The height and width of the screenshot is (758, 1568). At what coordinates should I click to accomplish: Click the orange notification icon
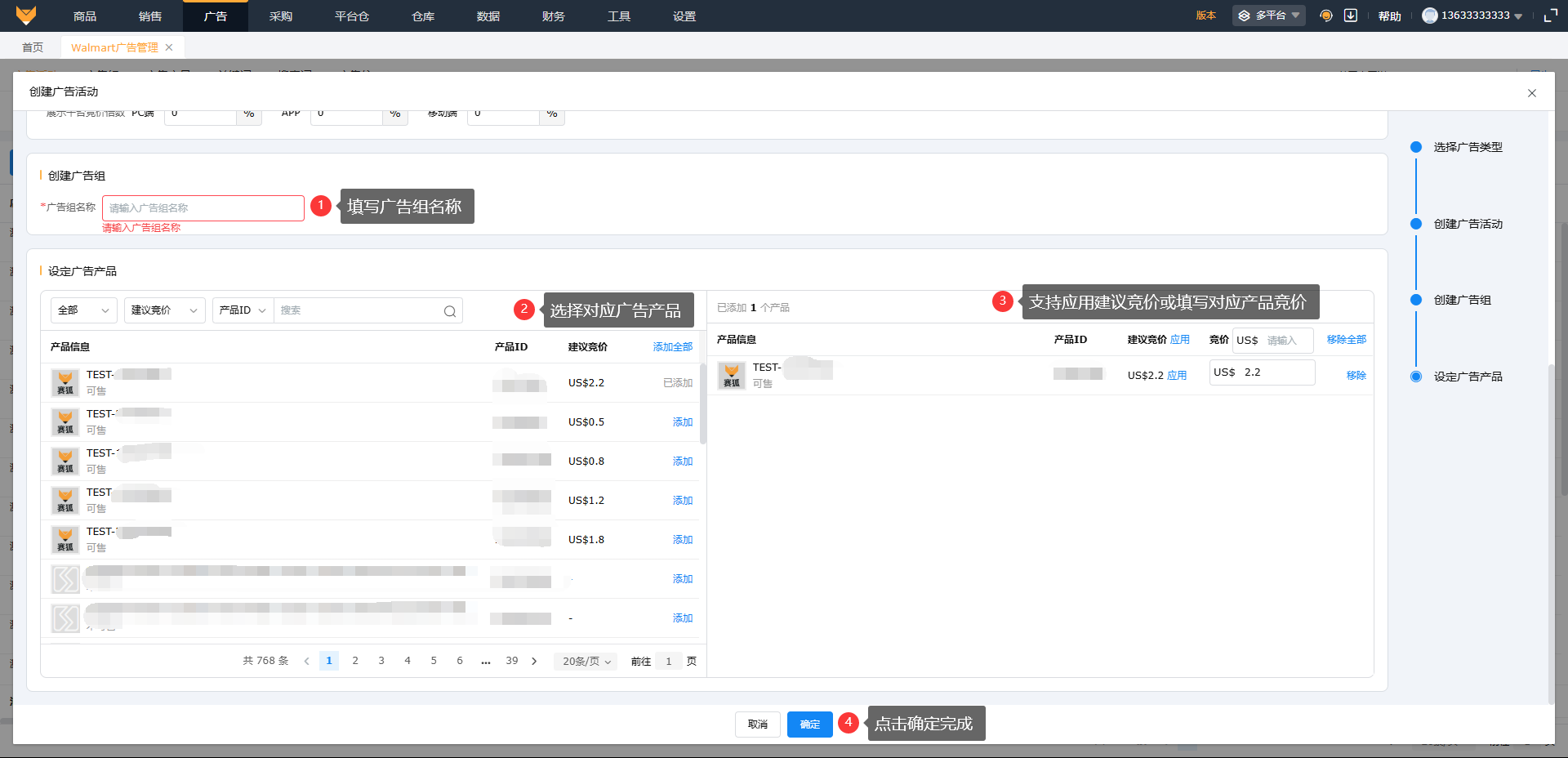click(1326, 16)
